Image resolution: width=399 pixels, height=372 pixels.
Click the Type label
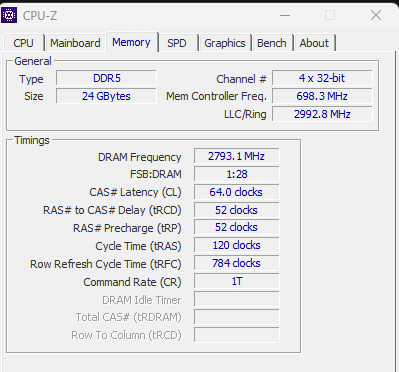point(31,79)
